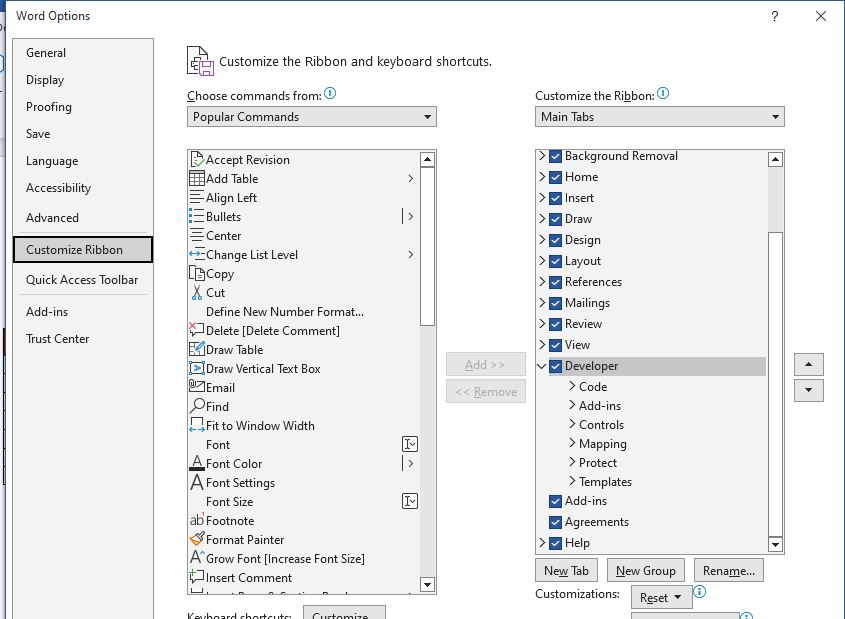845x619 pixels.
Task: Open the Customize the Ribbon dropdown
Action: pyautogui.click(x=659, y=117)
